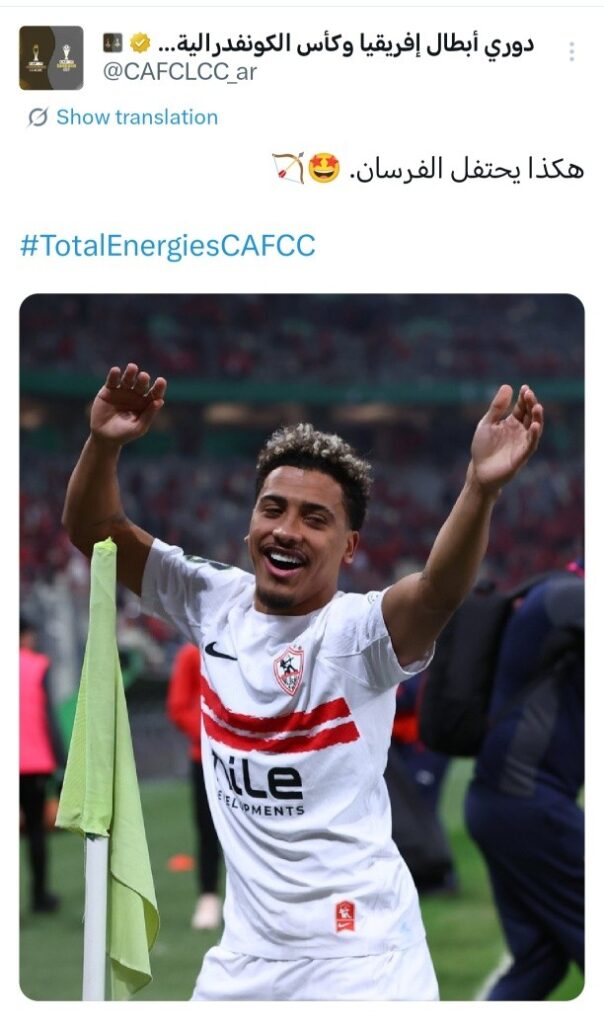Open the #TotalEnergiesCAFCC hashtag
Screen dimensions: 604x1024
pyautogui.click(x=168, y=246)
